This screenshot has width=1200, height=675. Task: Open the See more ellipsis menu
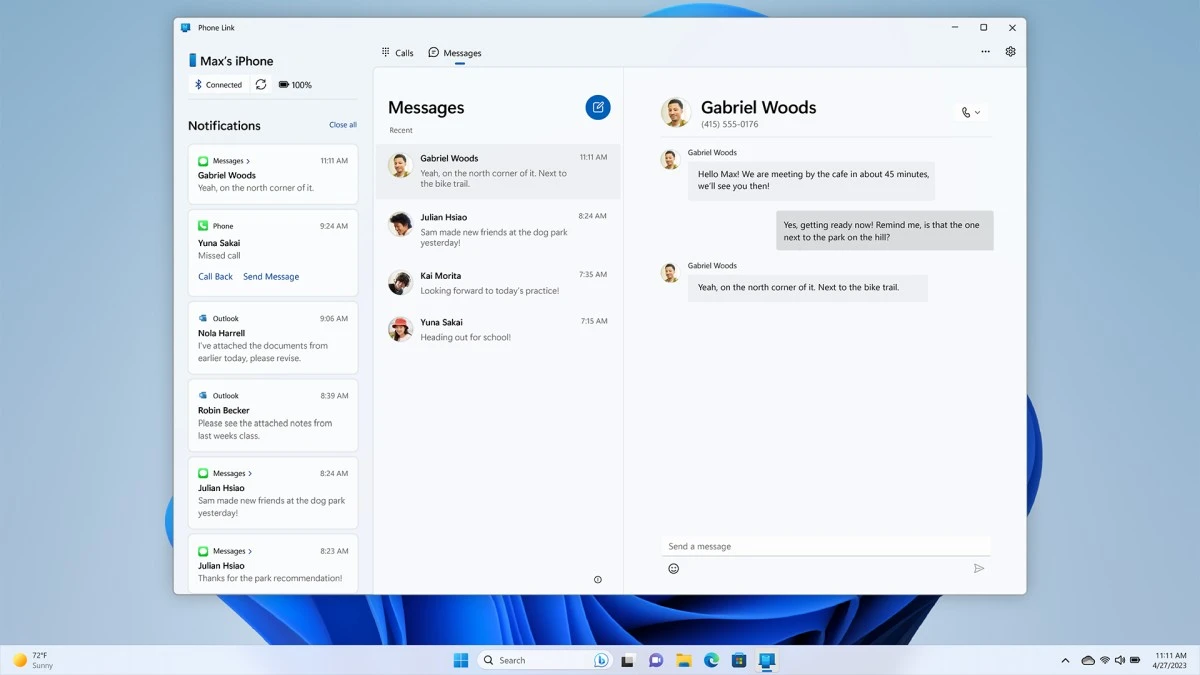tap(985, 51)
